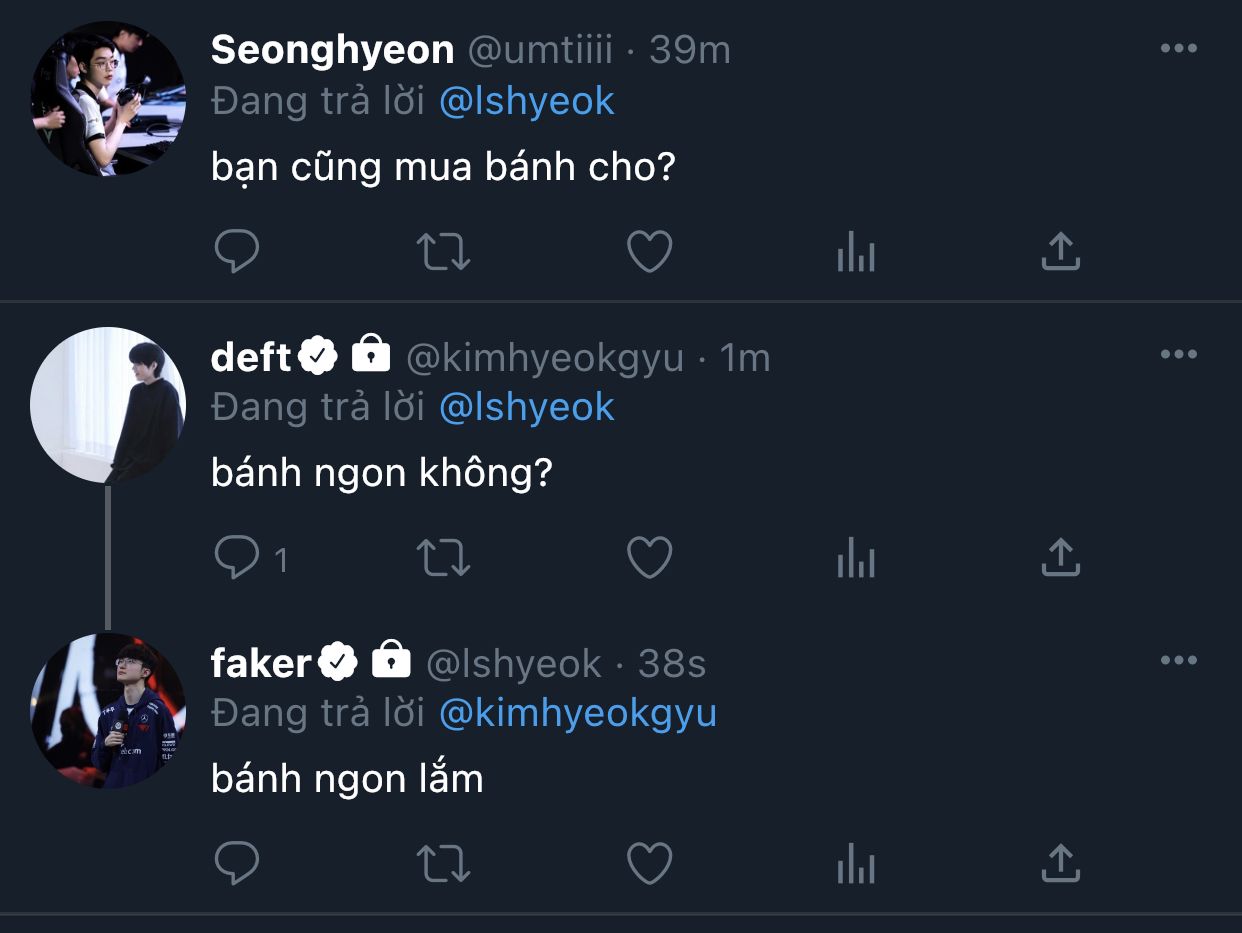This screenshot has width=1242, height=933.
Task: Reply to Seonghyeon's tweet
Action: click(x=237, y=252)
